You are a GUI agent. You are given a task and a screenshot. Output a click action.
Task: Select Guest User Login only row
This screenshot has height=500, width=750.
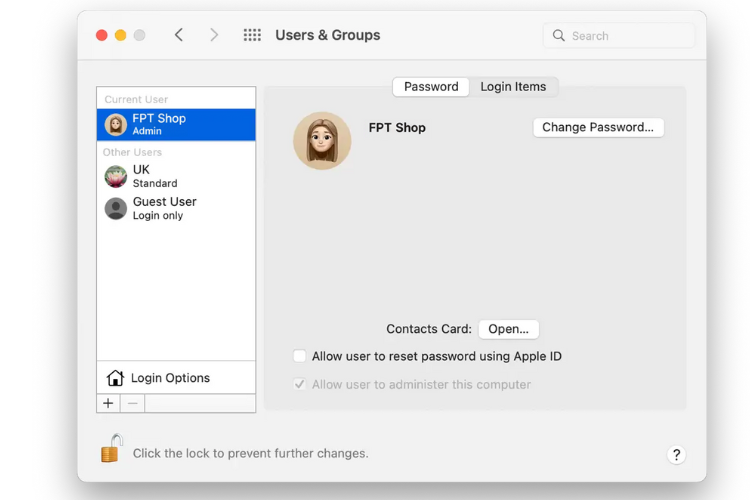click(x=176, y=209)
